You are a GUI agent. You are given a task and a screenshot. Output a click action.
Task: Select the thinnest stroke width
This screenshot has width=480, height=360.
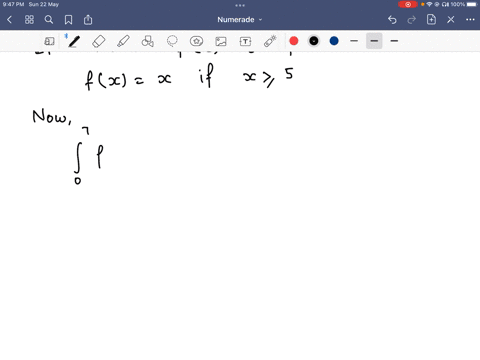tap(354, 41)
